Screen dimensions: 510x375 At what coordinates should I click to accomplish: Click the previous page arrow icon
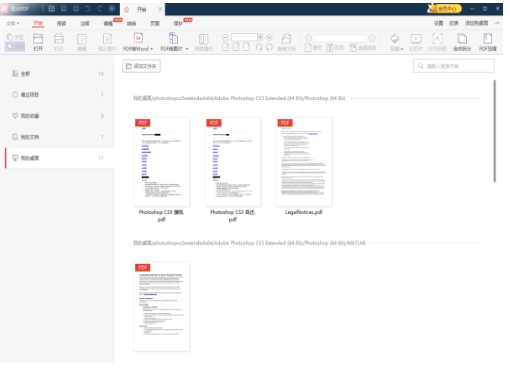point(308,38)
